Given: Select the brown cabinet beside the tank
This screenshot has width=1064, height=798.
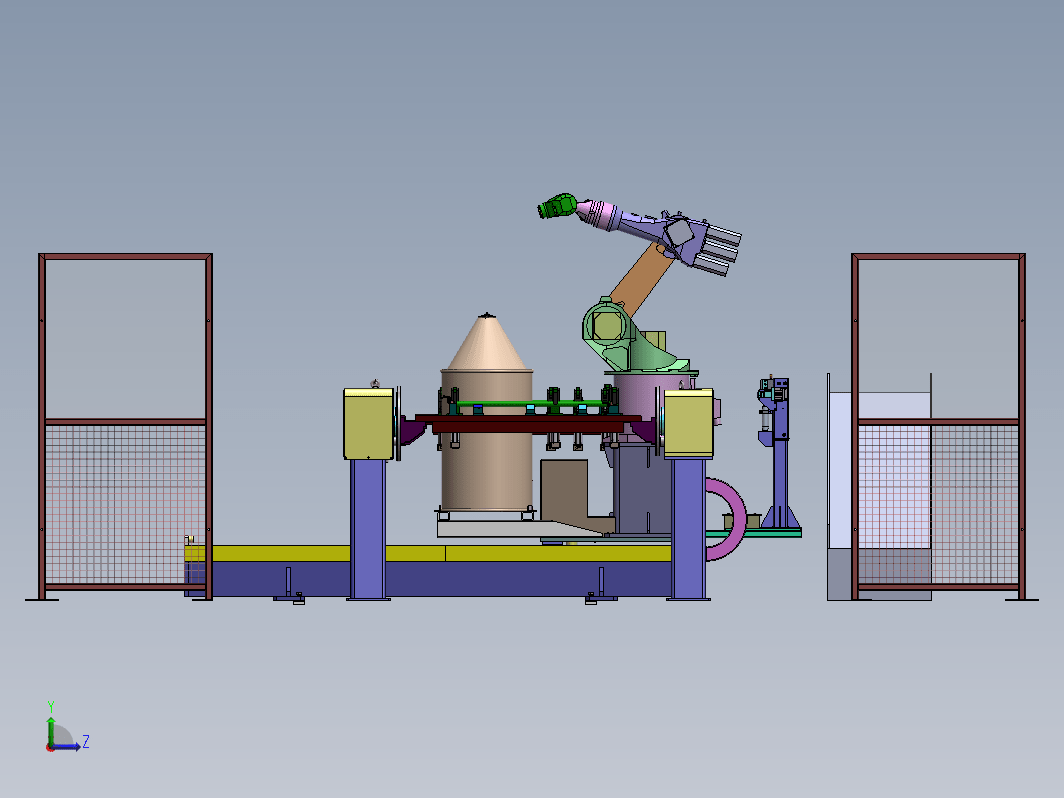Looking at the screenshot, I should pos(565,492).
